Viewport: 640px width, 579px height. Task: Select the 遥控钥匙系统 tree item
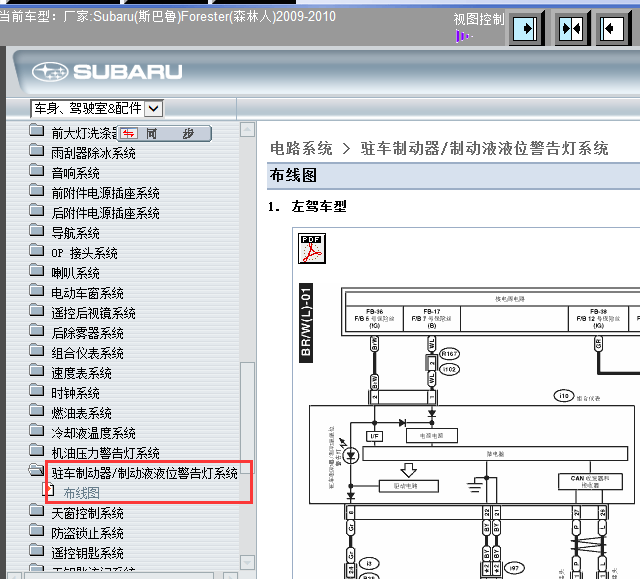coord(87,553)
